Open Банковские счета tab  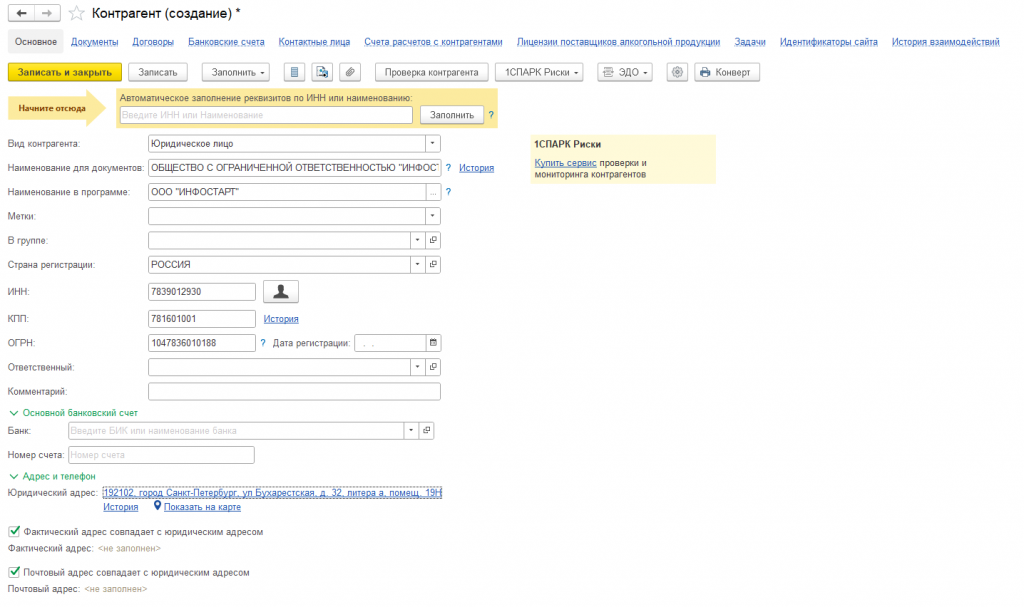[x=226, y=42]
